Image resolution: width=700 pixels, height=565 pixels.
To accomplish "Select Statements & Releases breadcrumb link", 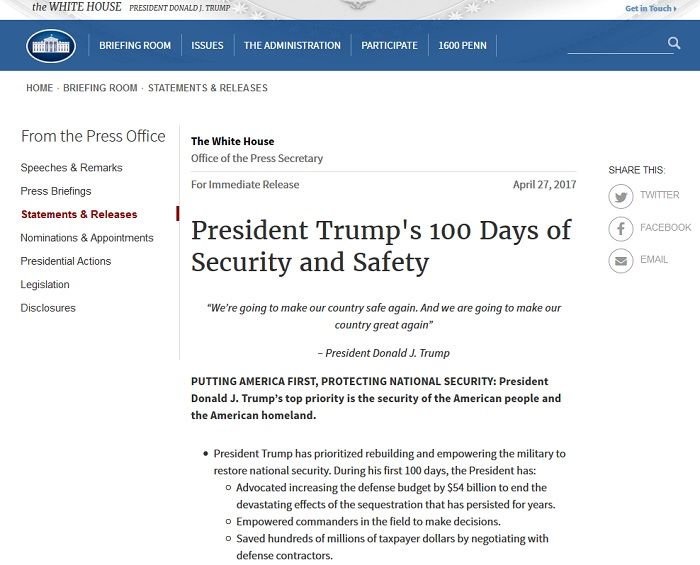I will (208, 88).
